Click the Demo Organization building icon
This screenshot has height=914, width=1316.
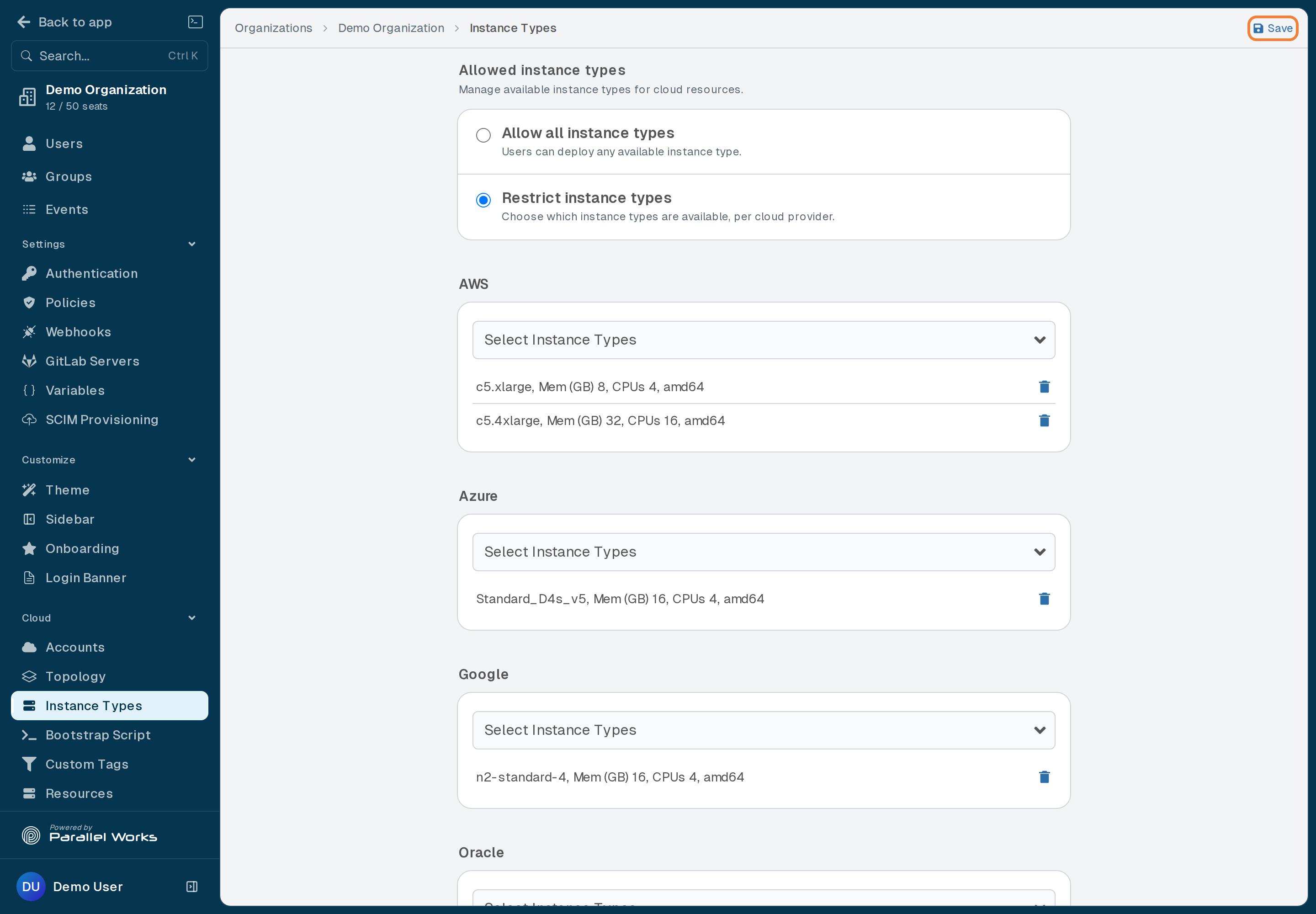tap(27, 97)
